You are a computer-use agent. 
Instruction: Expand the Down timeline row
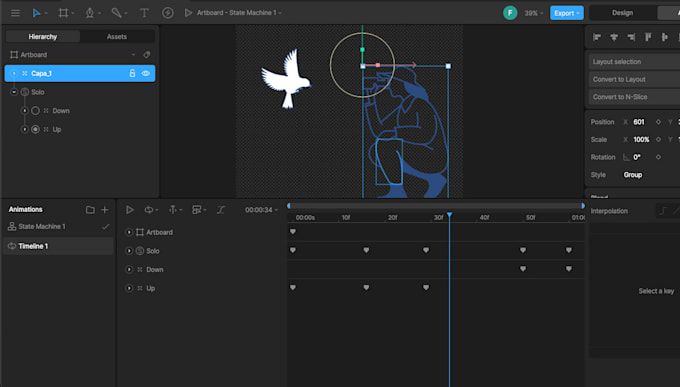[x=129, y=269]
